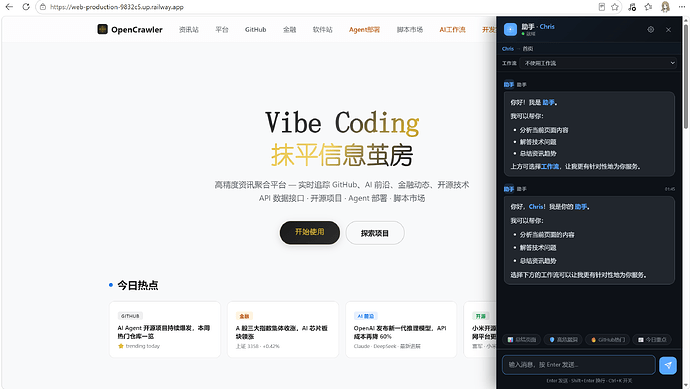Reload the page with the refresh icon
The width and height of the screenshot is (690, 389).
[x=26, y=7]
